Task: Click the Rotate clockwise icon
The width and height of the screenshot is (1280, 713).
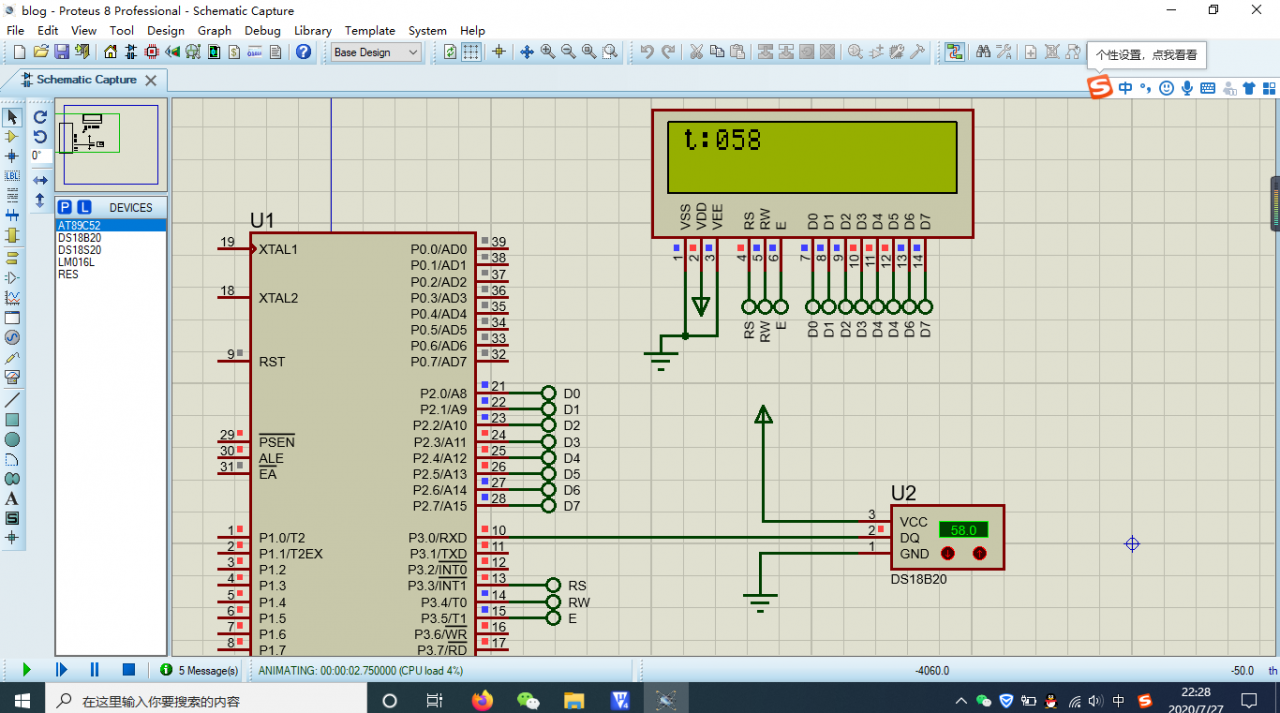Action: [40, 117]
